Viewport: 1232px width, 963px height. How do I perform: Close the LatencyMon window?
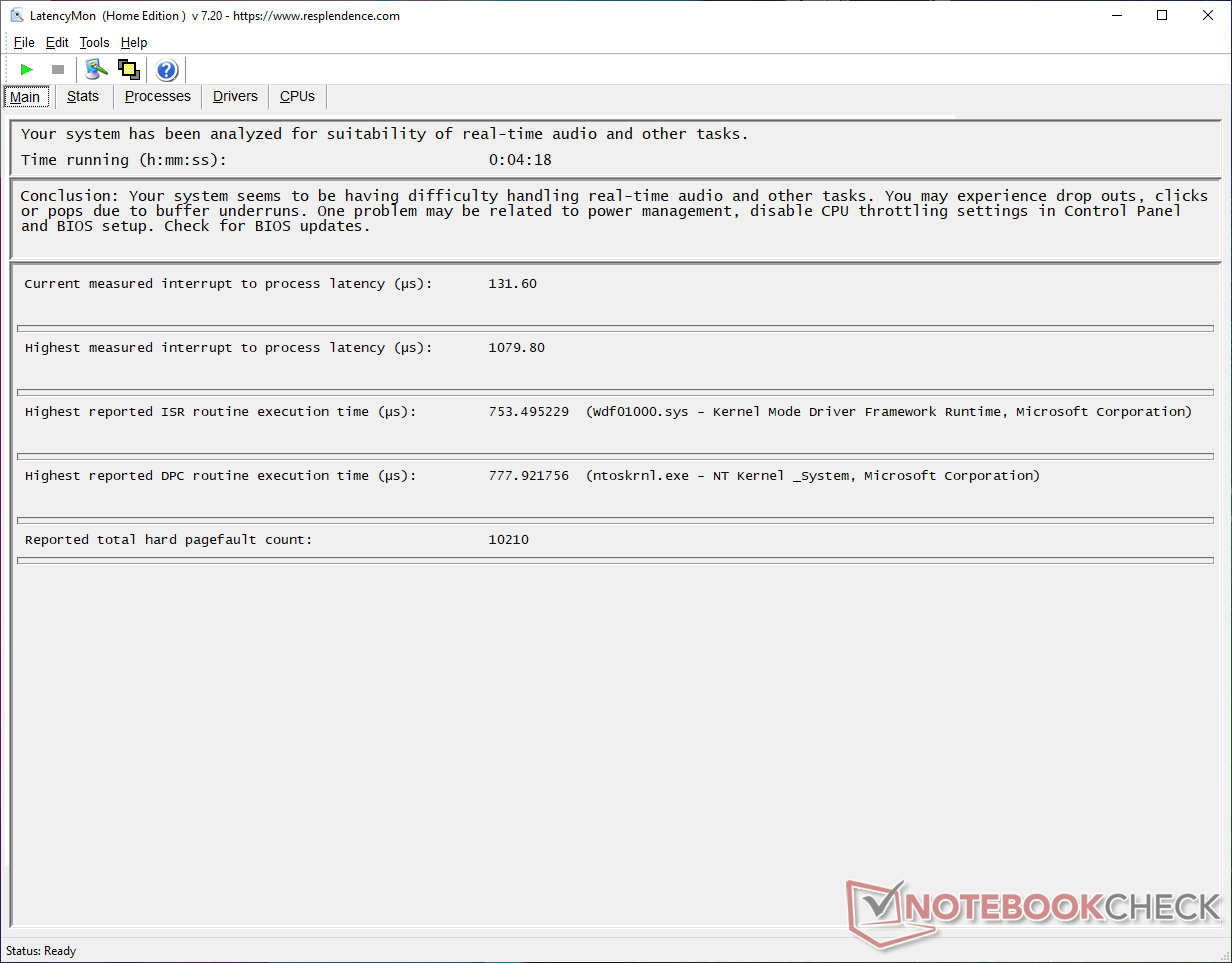click(x=1208, y=15)
